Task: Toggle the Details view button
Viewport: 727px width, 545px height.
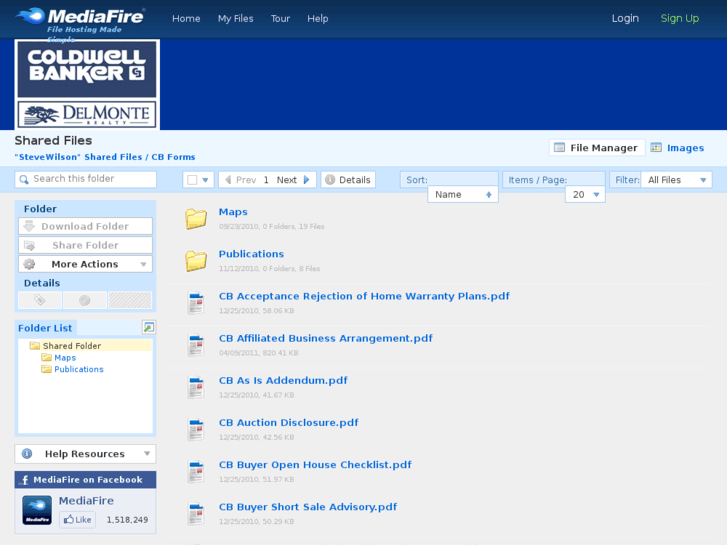Action: click(x=348, y=180)
